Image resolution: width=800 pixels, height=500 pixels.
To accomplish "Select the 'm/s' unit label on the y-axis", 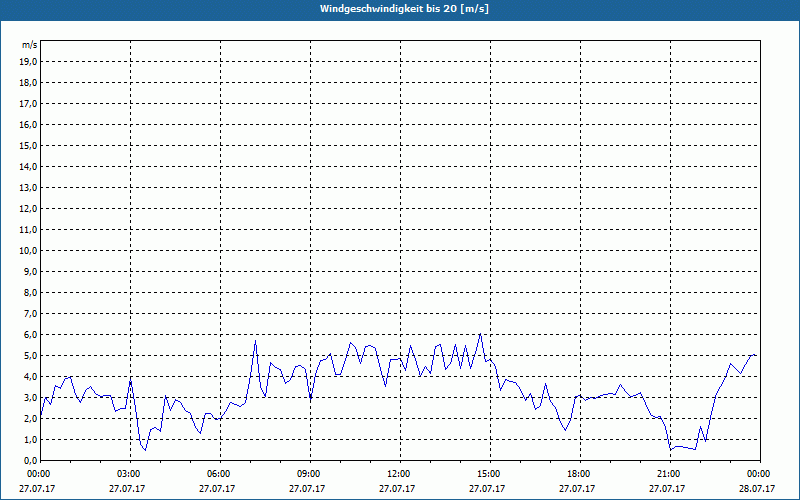I will pos(30,45).
